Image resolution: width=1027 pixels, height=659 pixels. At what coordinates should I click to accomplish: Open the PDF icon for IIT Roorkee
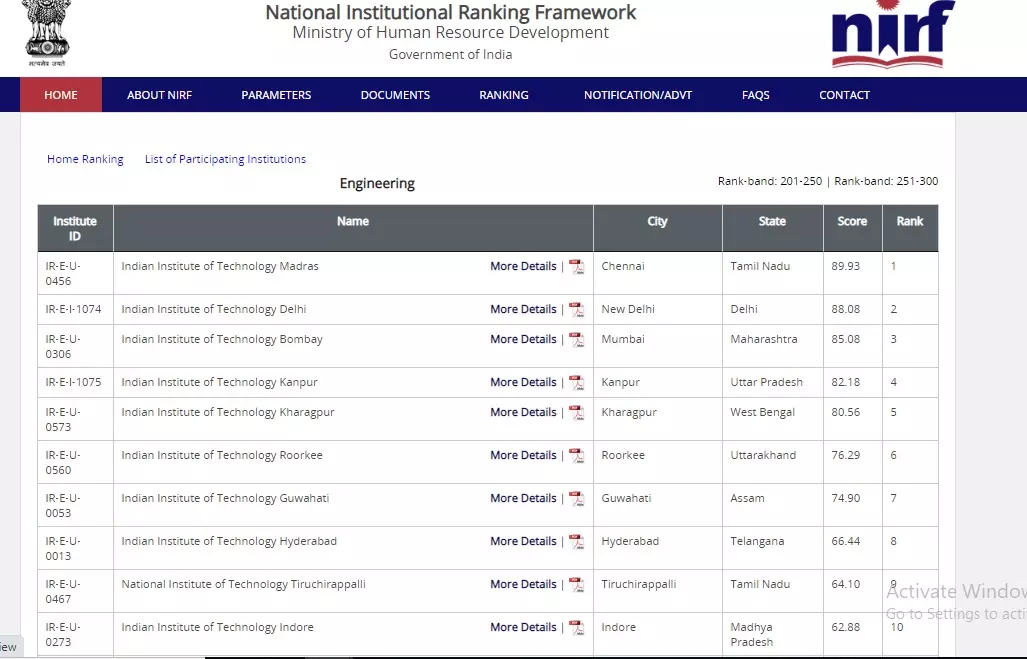pyautogui.click(x=577, y=456)
